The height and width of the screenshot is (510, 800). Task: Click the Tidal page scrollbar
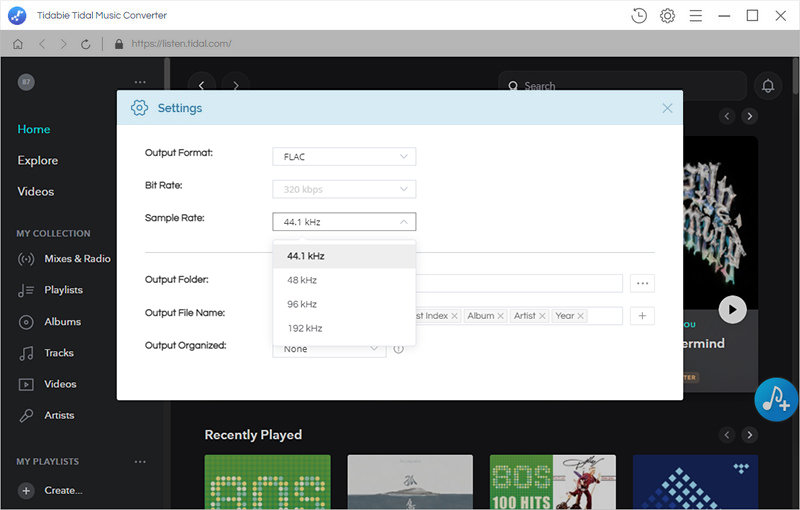pyautogui.click(x=796, y=76)
